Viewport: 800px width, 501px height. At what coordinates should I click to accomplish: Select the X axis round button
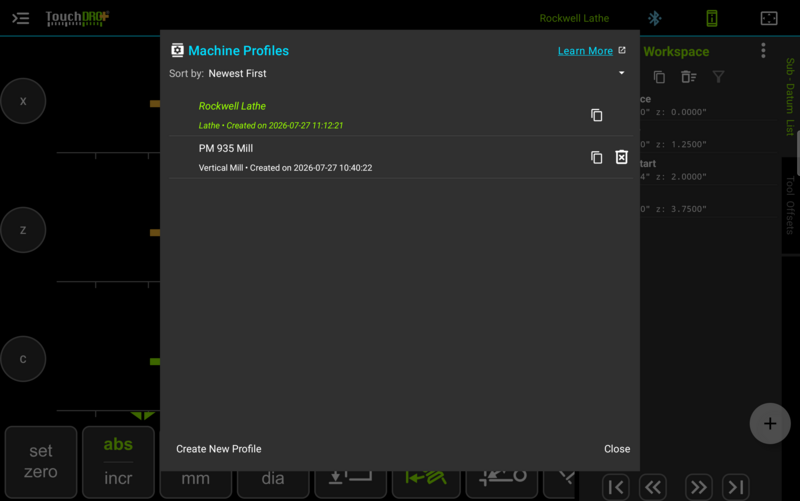click(23, 101)
